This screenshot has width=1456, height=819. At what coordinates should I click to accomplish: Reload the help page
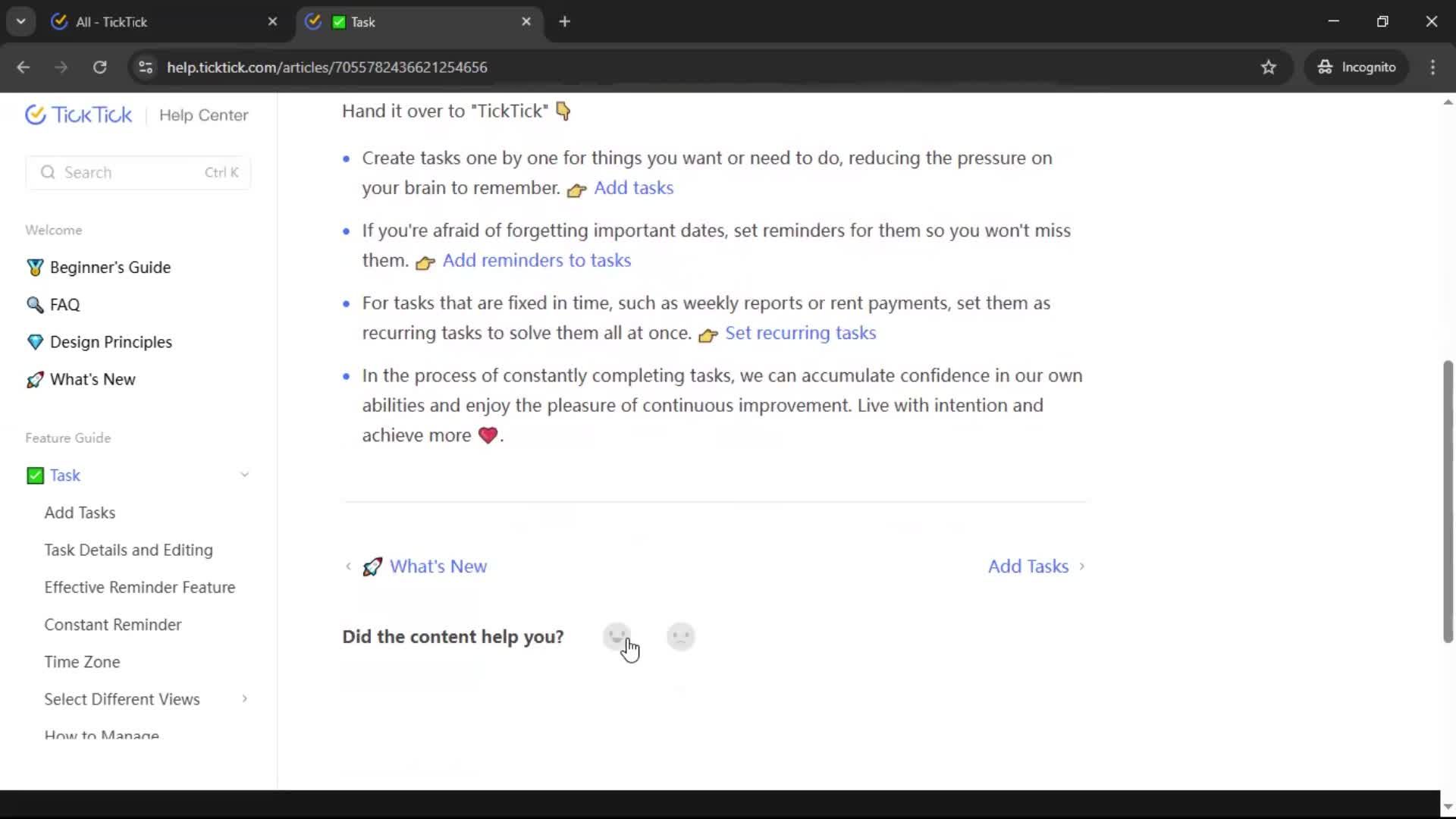[99, 67]
